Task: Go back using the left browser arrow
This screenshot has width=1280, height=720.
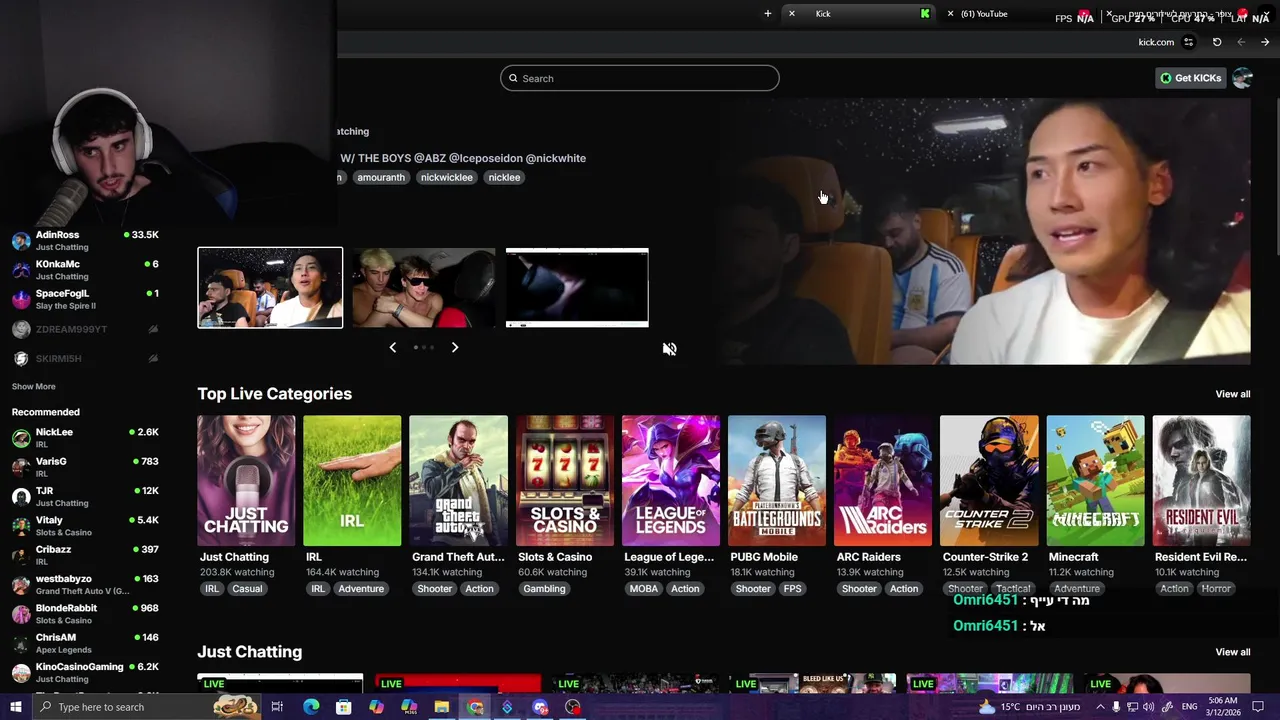Action: [x=1241, y=42]
